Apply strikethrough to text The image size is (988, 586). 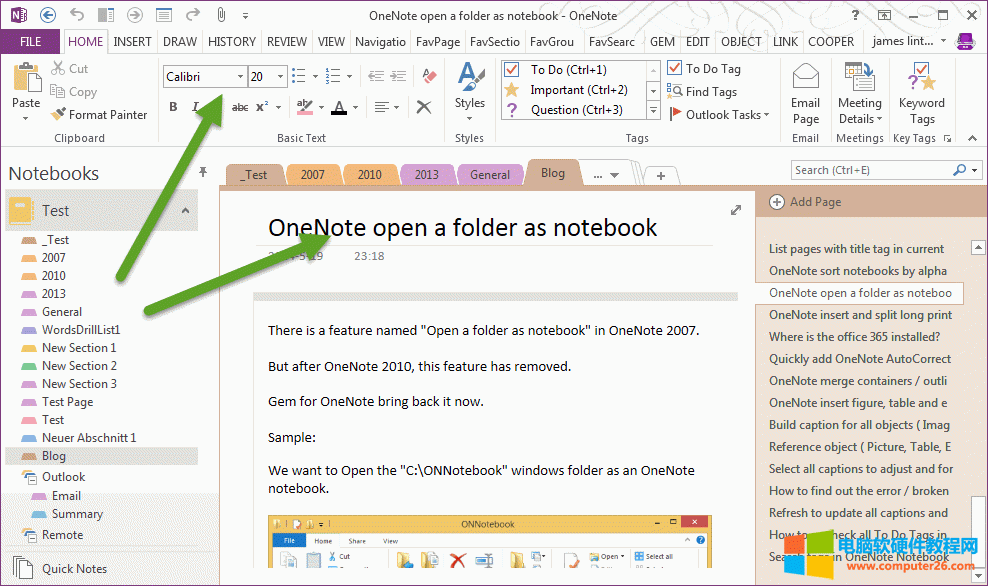coord(241,107)
